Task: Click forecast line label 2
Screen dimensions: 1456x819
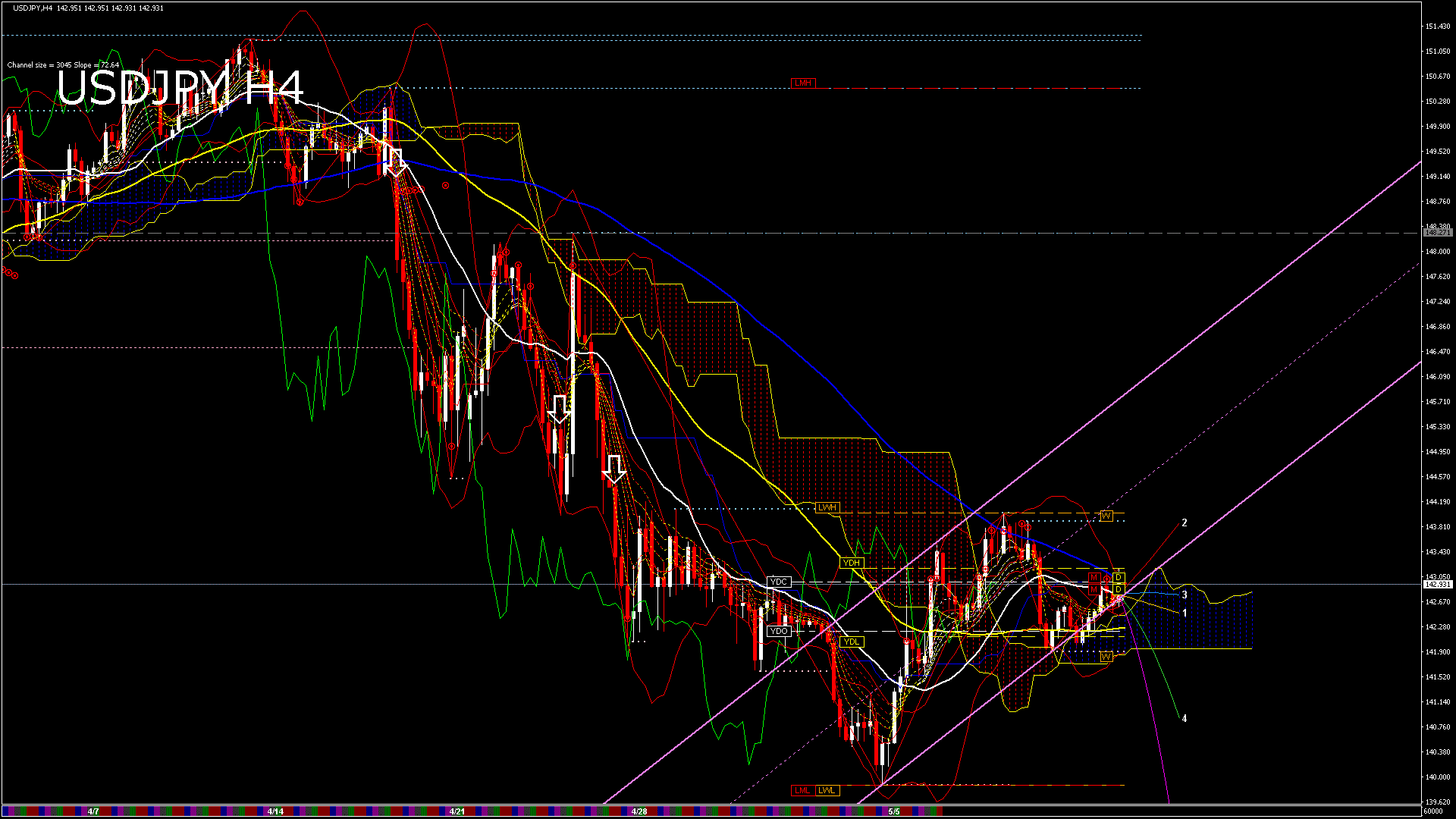Action: [x=1185, y=523]
